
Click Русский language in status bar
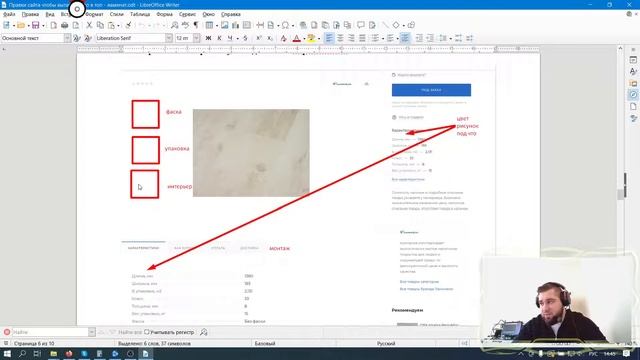386,344
